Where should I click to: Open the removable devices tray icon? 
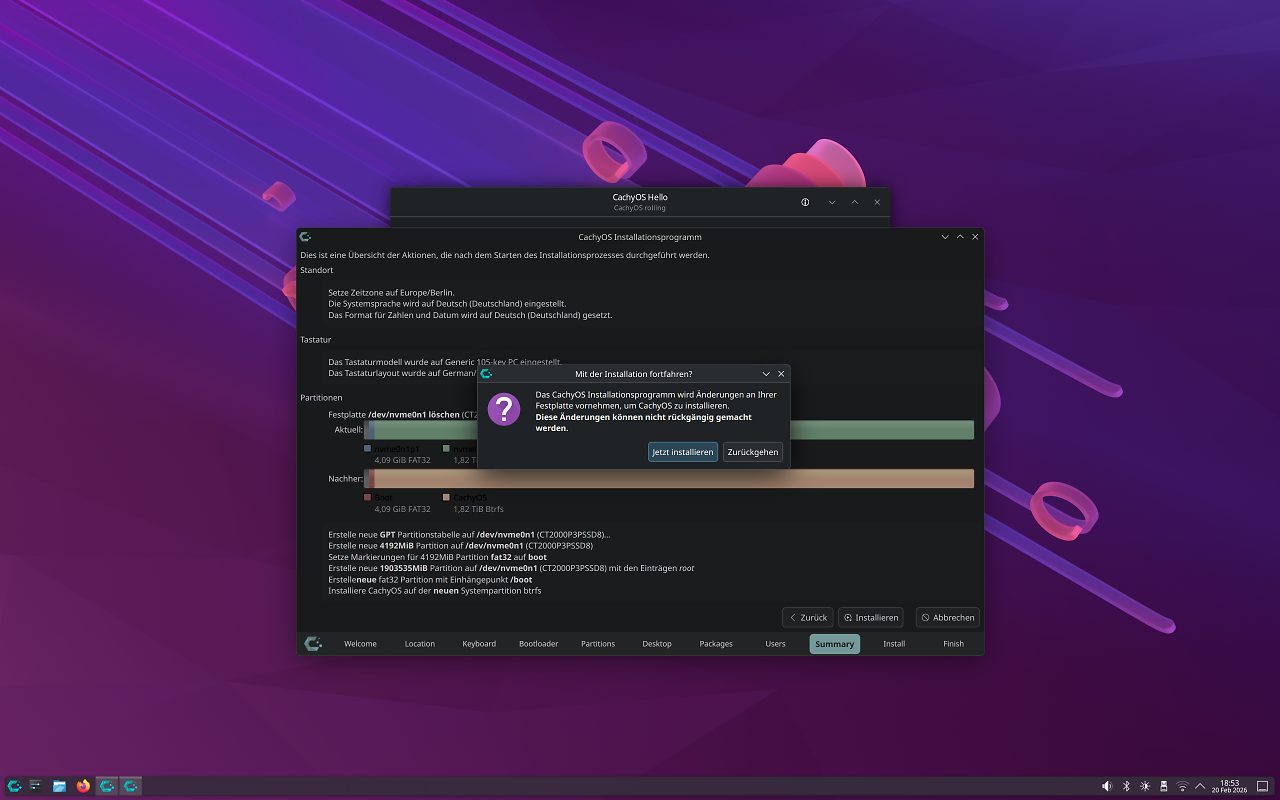[1164, 786]
